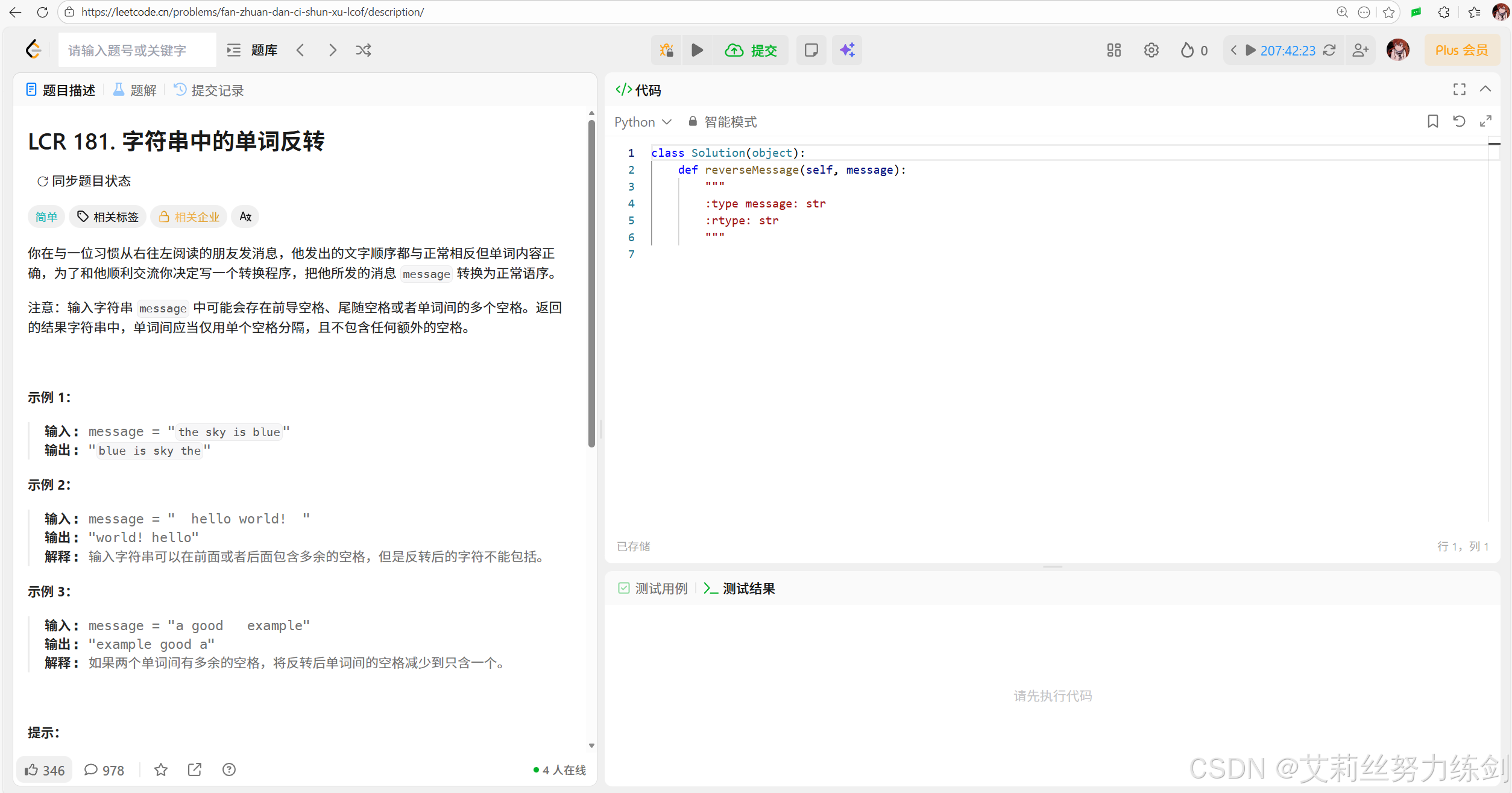This screenshot has height=793, width=1512.
Task: Click the Plus 会员 button
Action: coord(1461,50)
